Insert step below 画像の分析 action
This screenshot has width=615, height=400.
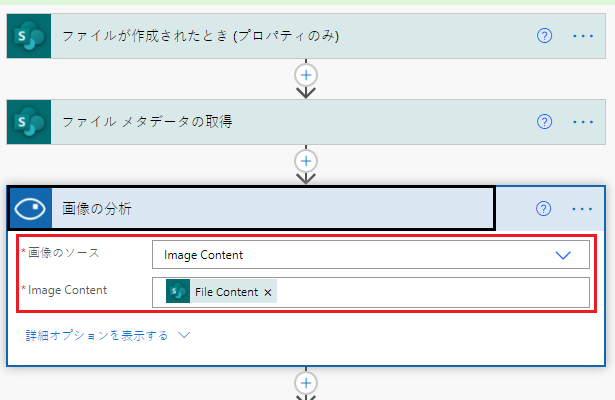click(306, 383)
